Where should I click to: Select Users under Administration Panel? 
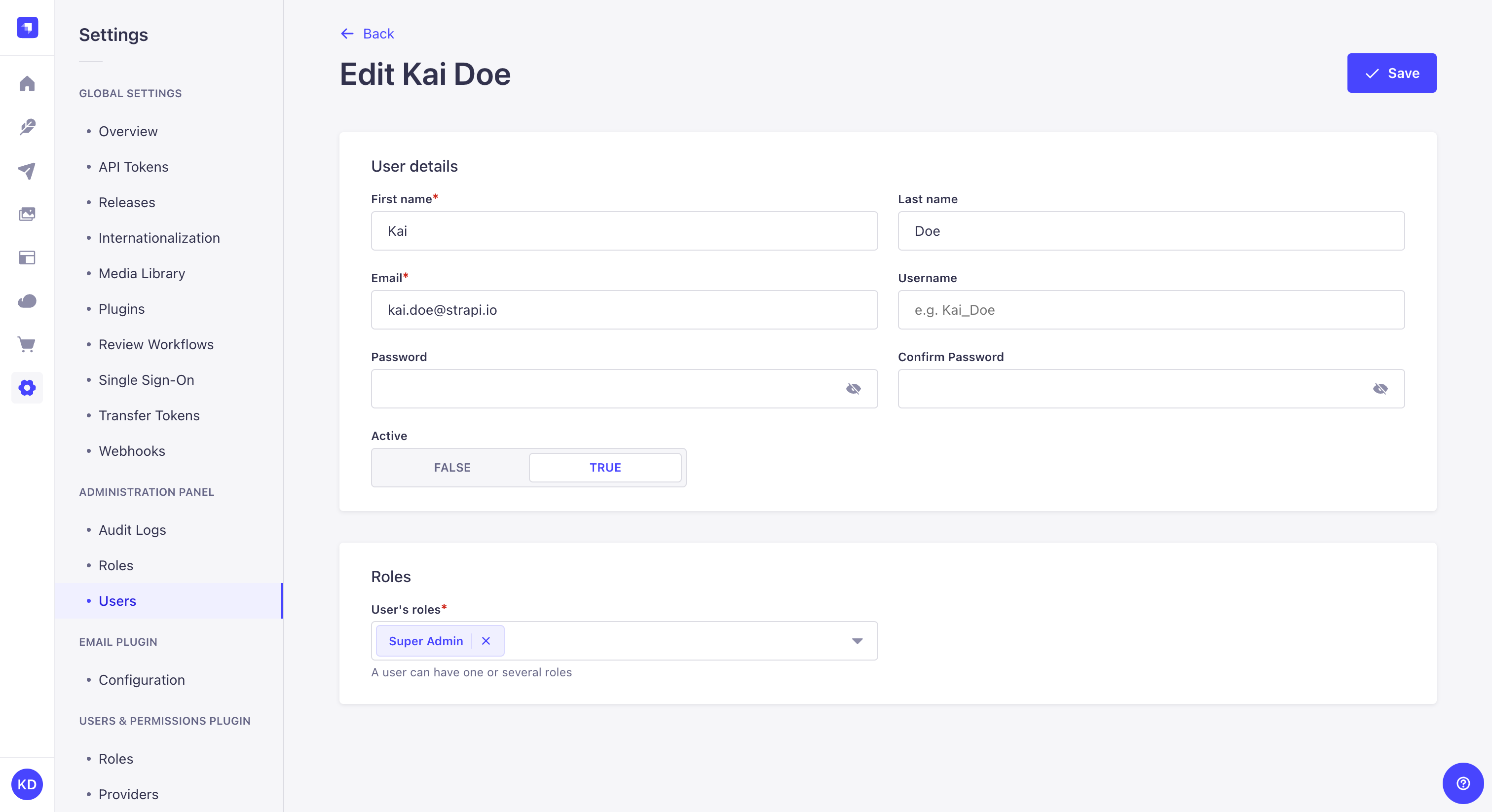[117, 601]
